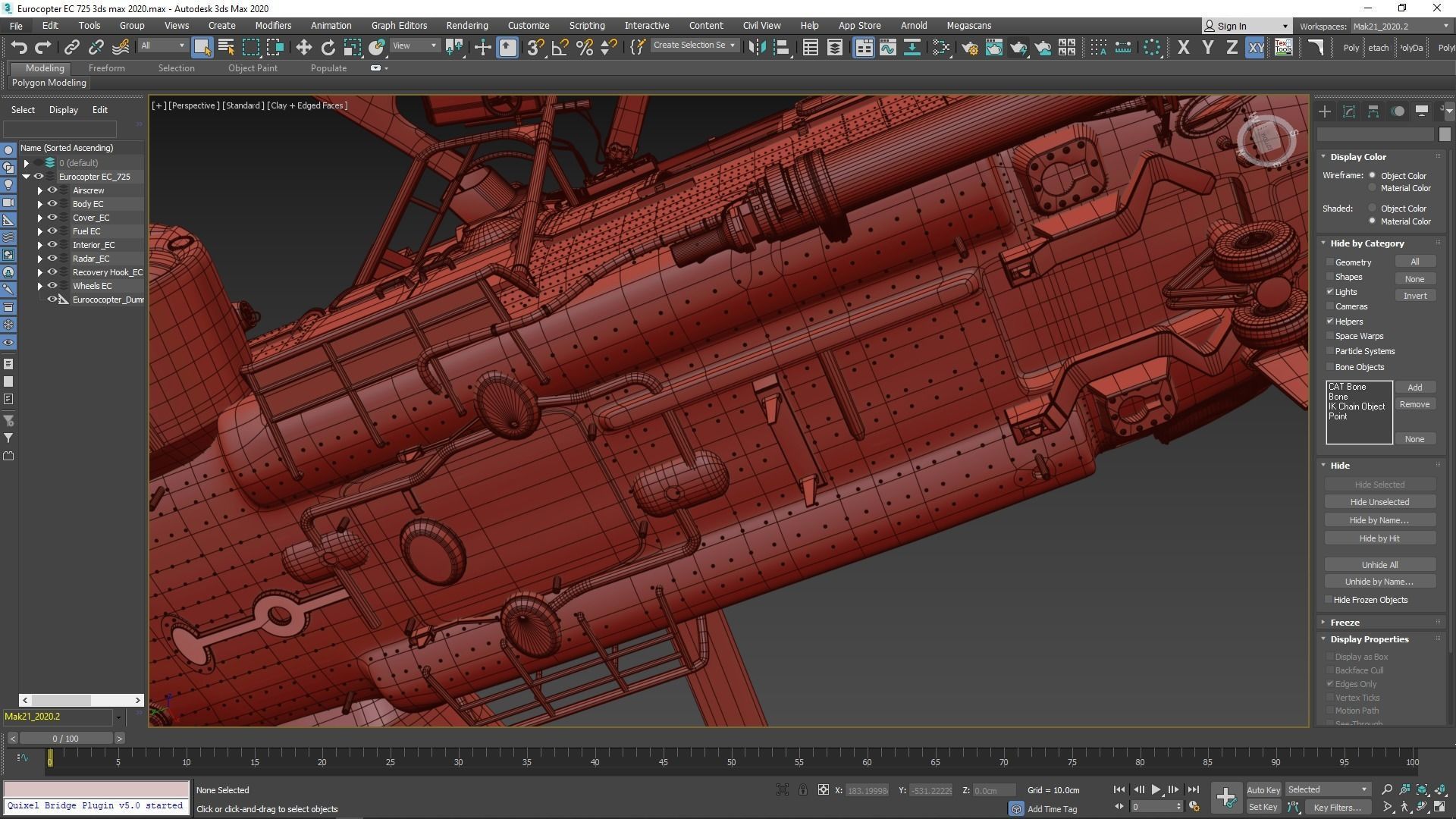Uncheck the Helpers category checkbox
The image size is (1456, 819).
(1330, 322)
